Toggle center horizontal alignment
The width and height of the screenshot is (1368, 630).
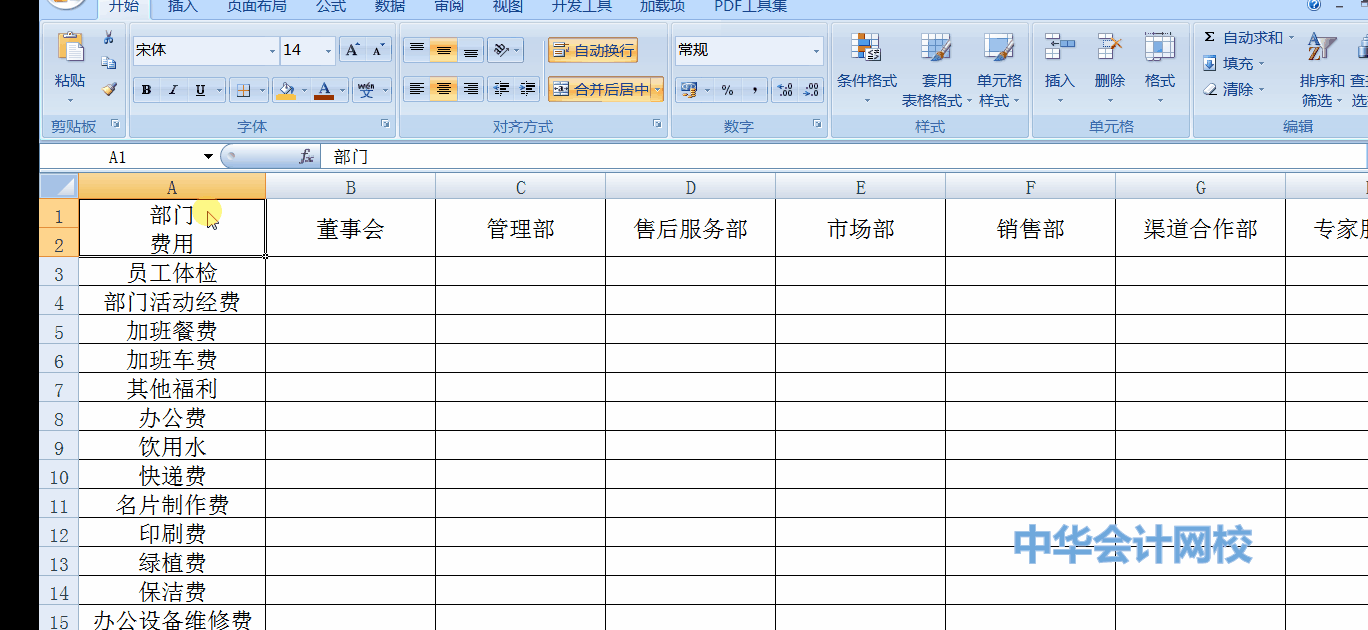(x=444, y=90)
